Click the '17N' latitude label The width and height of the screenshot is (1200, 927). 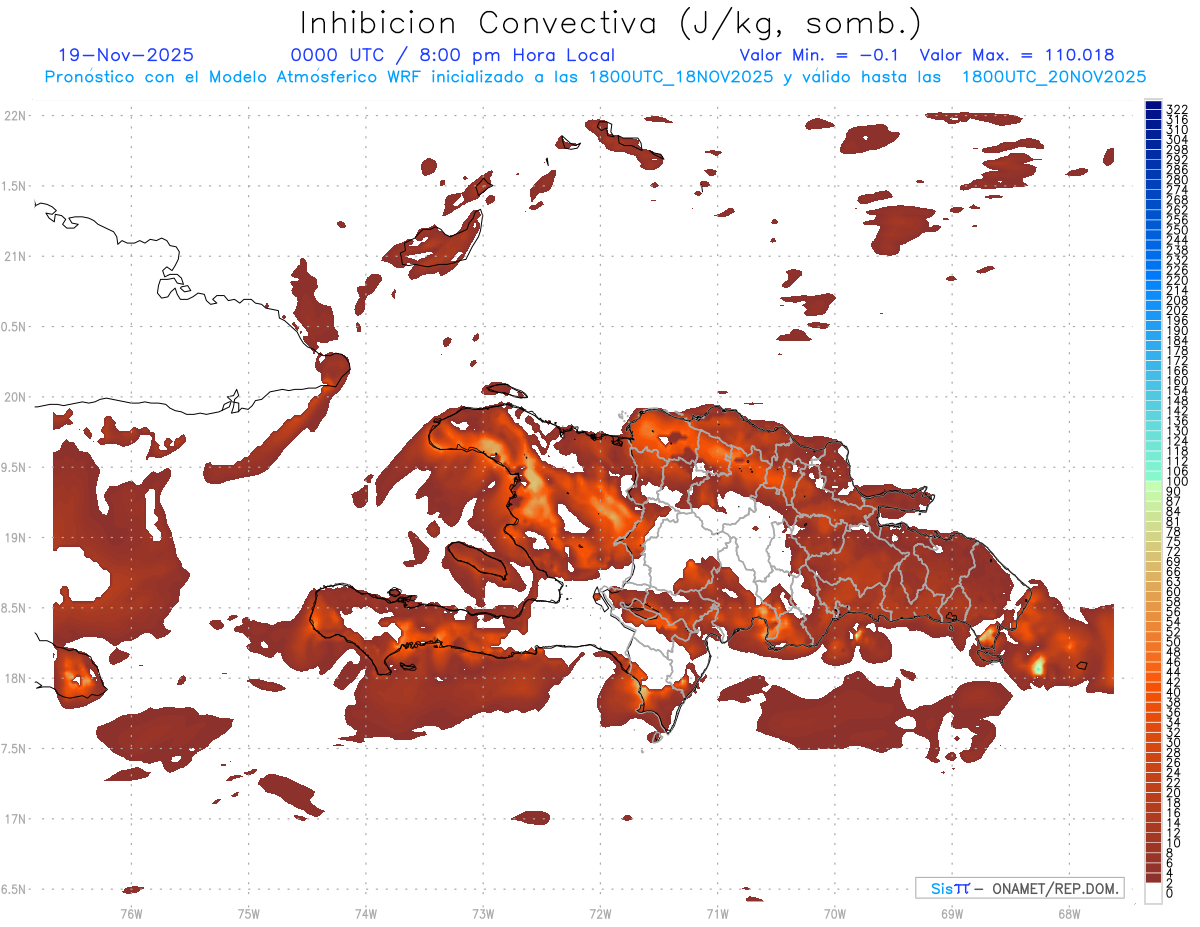click(x=16, y=819)
